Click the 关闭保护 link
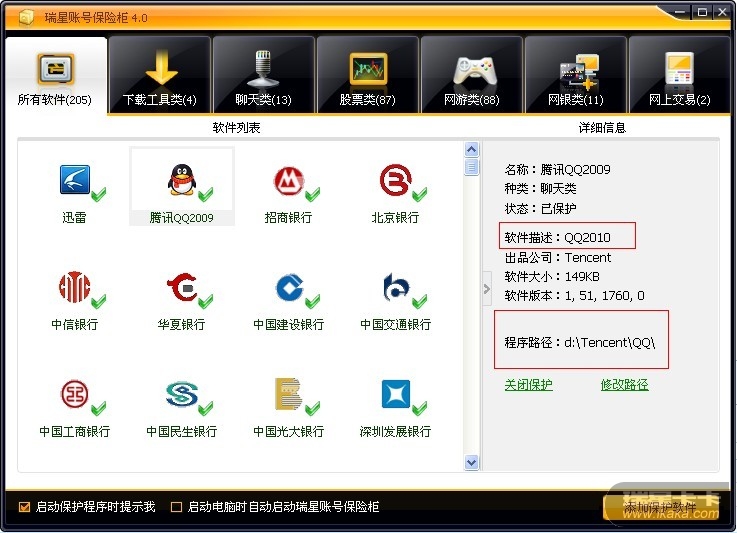The width and height of the screenshot is (737, 533). coord(528,385)
